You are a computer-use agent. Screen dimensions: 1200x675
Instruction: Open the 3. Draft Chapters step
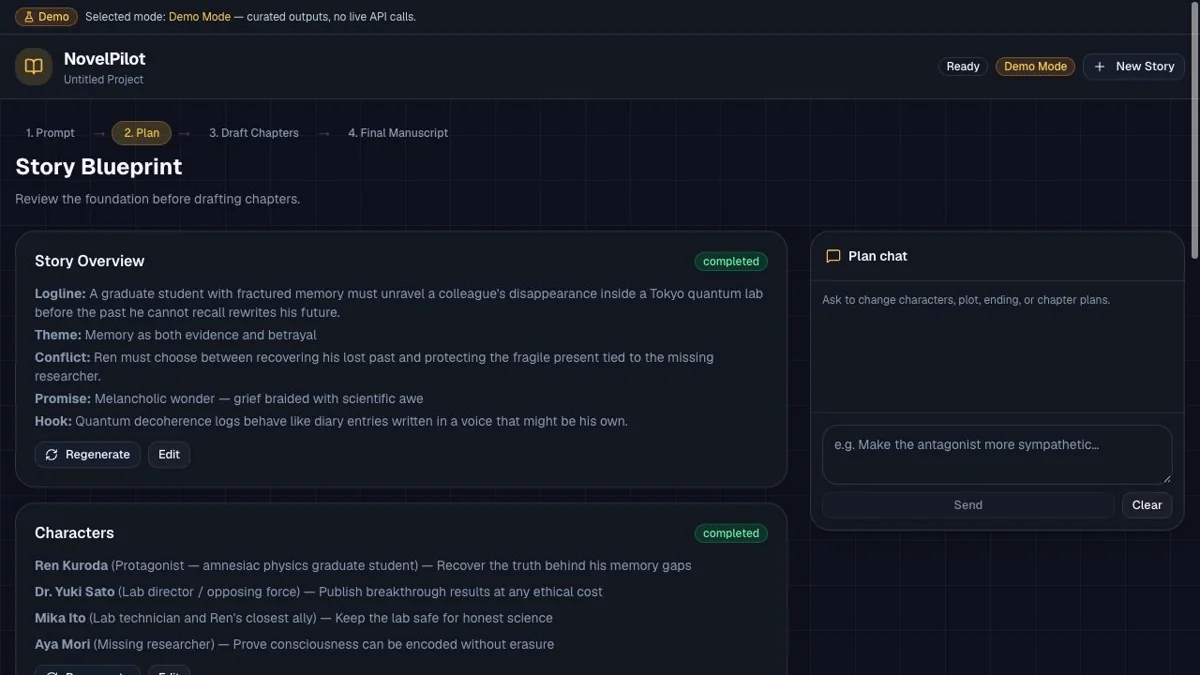click(254, 133)
